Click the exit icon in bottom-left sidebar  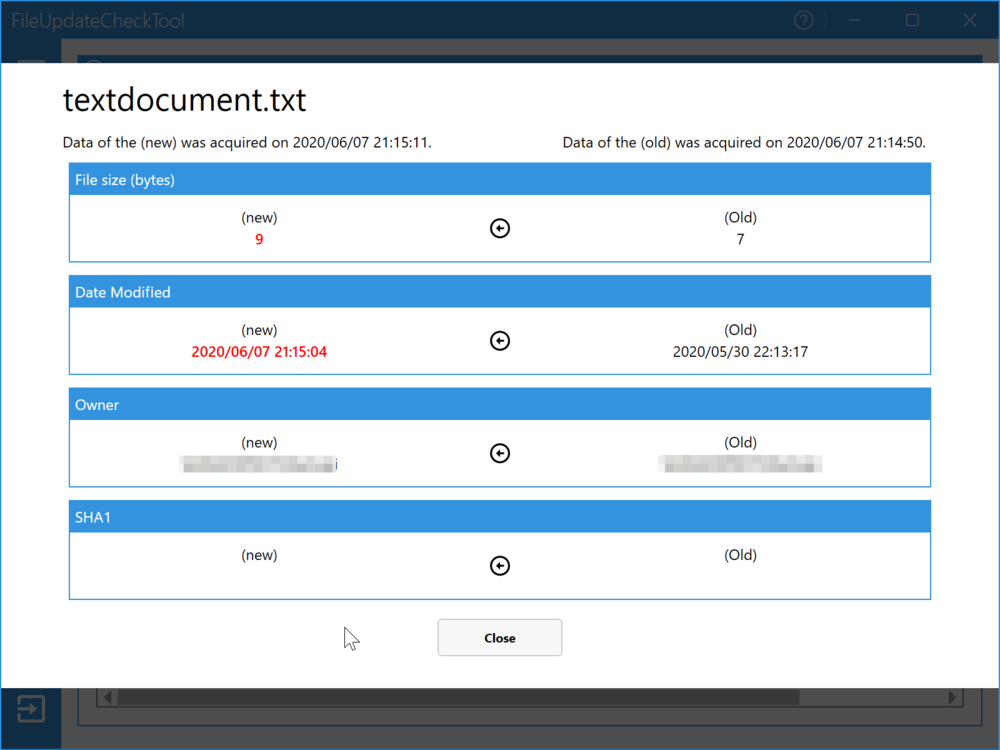coord(30,709)
